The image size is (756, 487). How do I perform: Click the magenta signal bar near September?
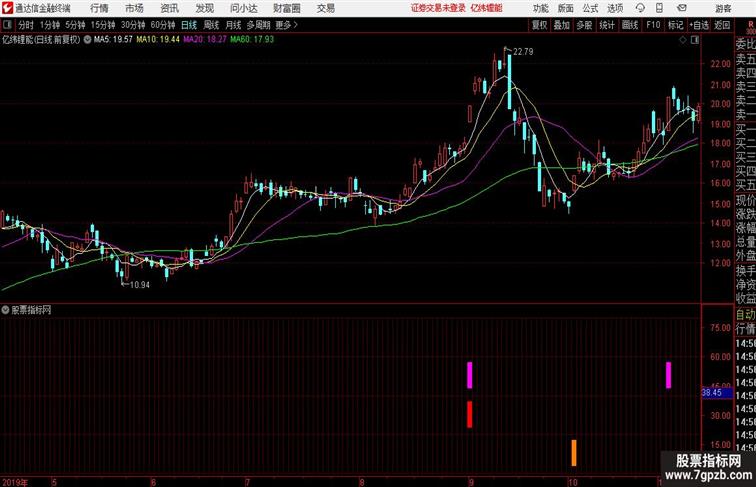click(x=470, y=375)
